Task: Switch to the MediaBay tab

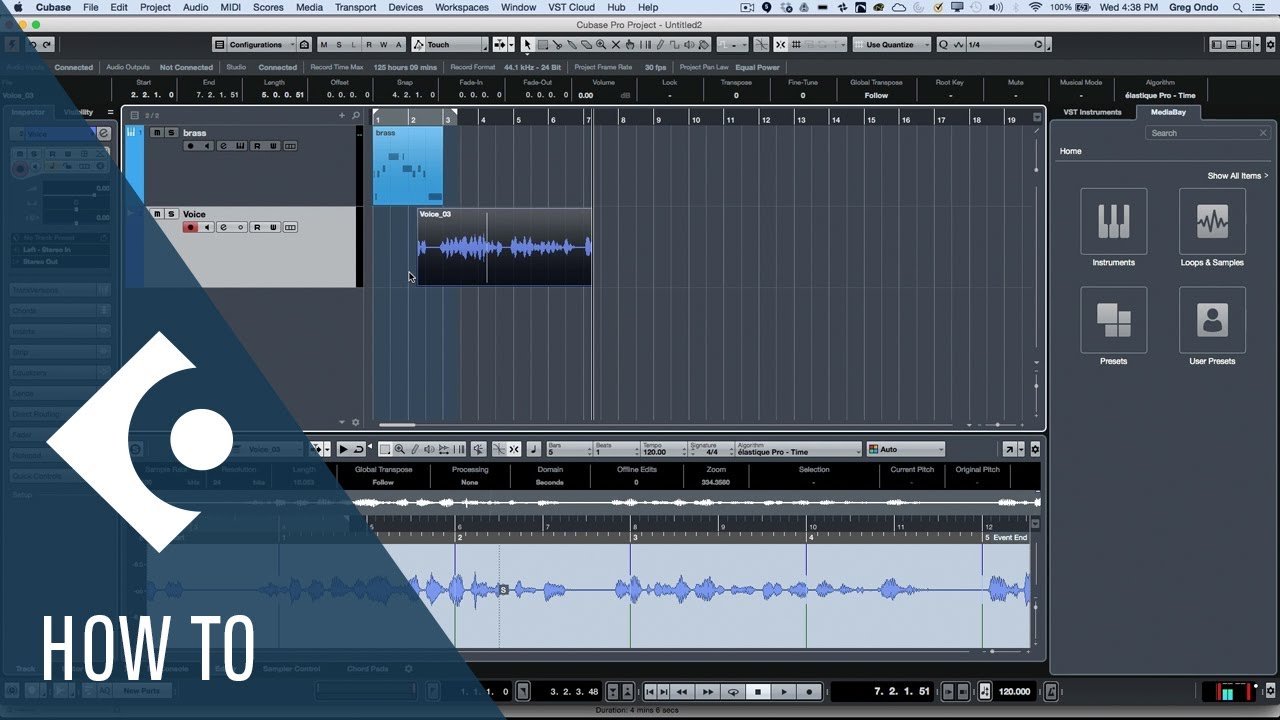Action: coord(1167,112)
